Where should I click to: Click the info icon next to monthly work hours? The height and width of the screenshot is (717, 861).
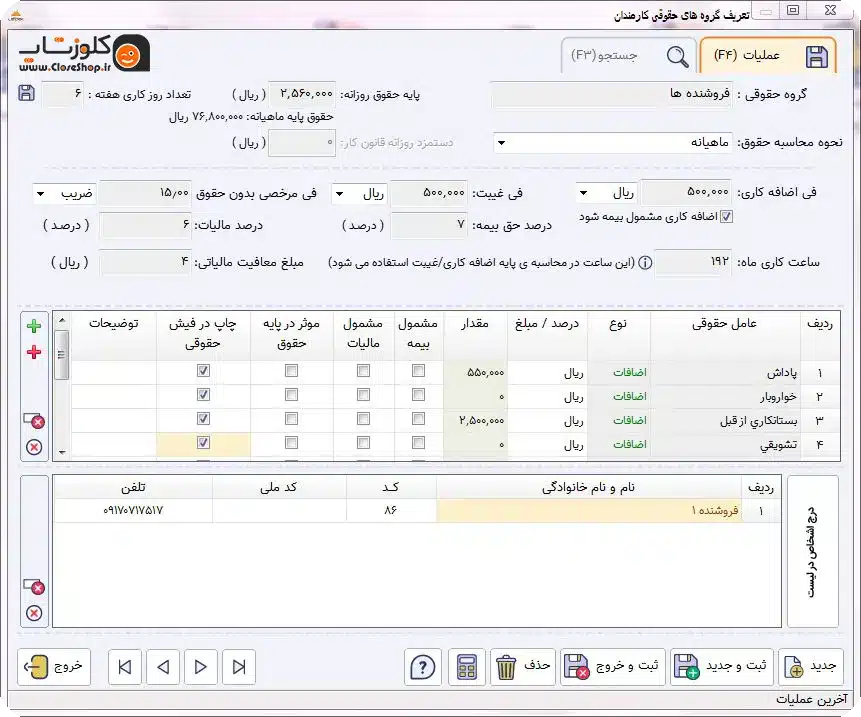pos(646,262)
